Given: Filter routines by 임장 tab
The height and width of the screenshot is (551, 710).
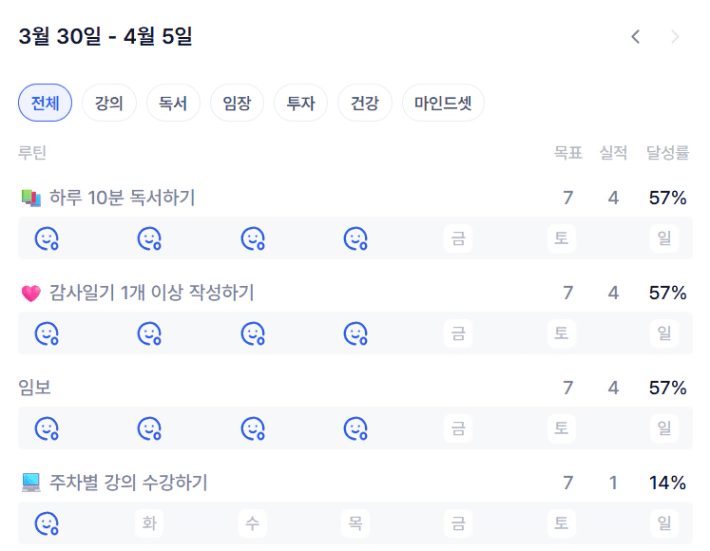Looking at the screenshot, I should pos(237,103).
